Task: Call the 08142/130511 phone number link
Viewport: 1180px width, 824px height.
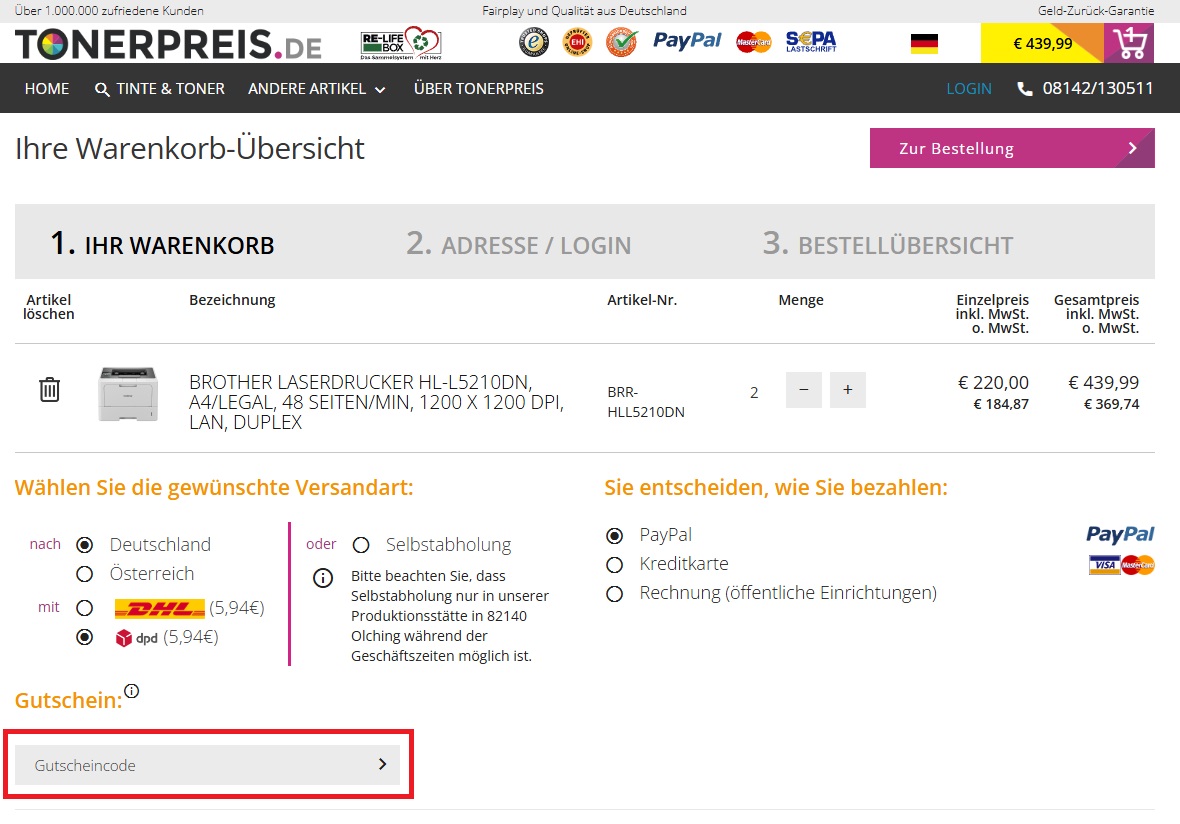Action: (1097, 89)
